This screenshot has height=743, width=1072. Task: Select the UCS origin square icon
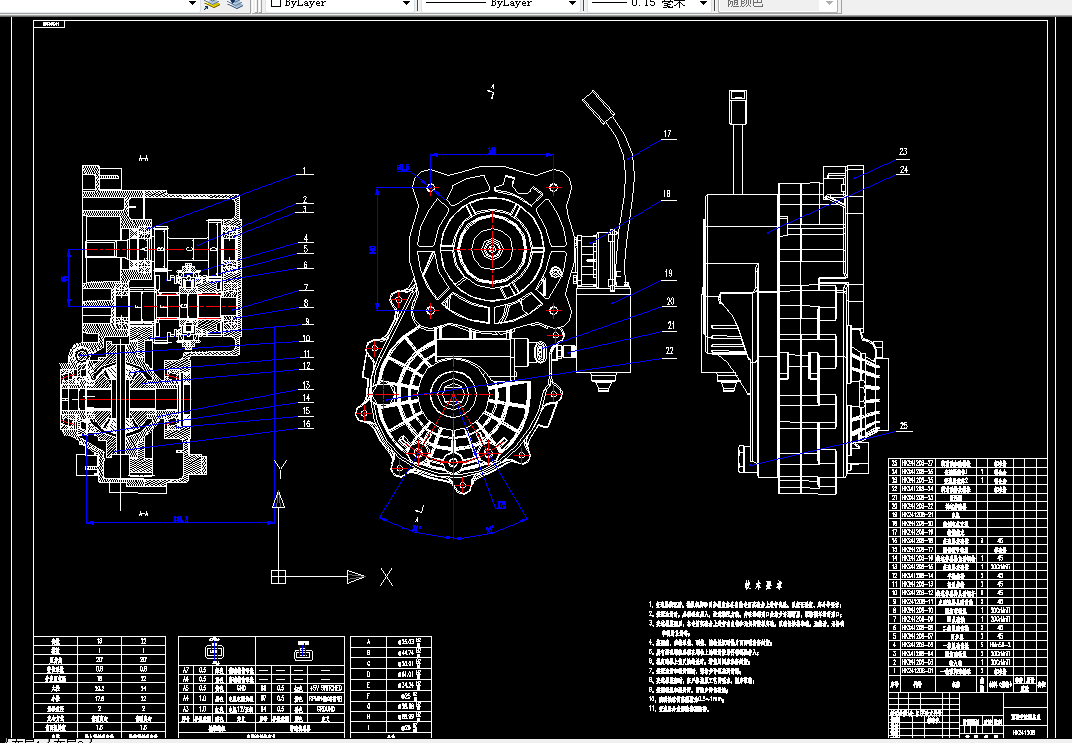tap(278, 577)
